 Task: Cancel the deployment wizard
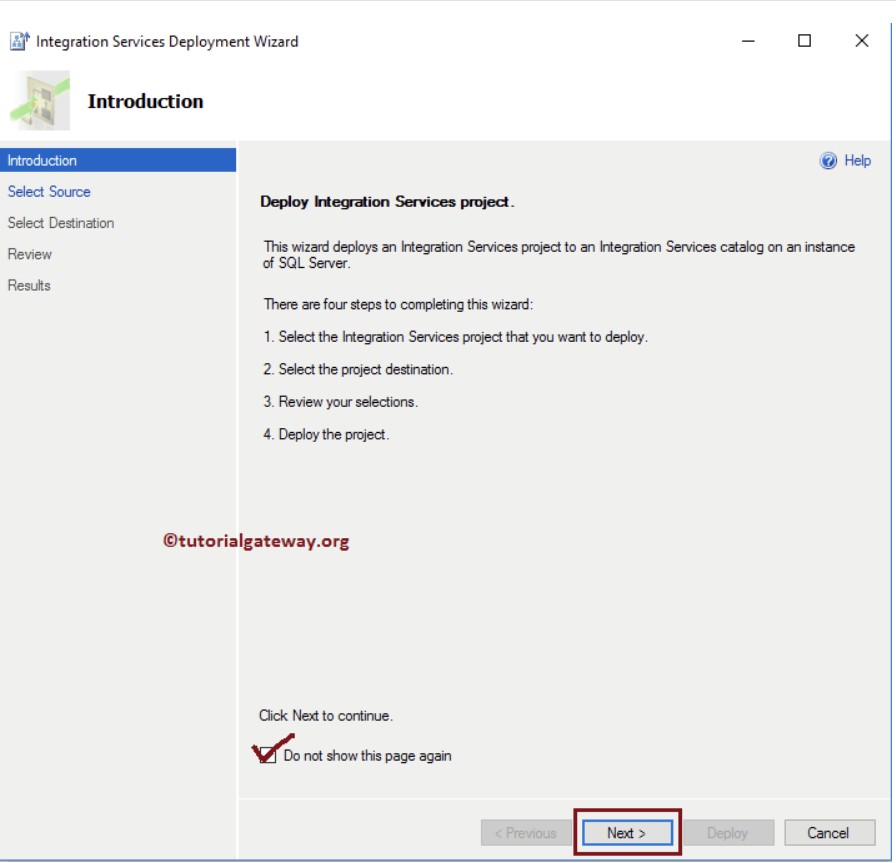click(829, 832)
